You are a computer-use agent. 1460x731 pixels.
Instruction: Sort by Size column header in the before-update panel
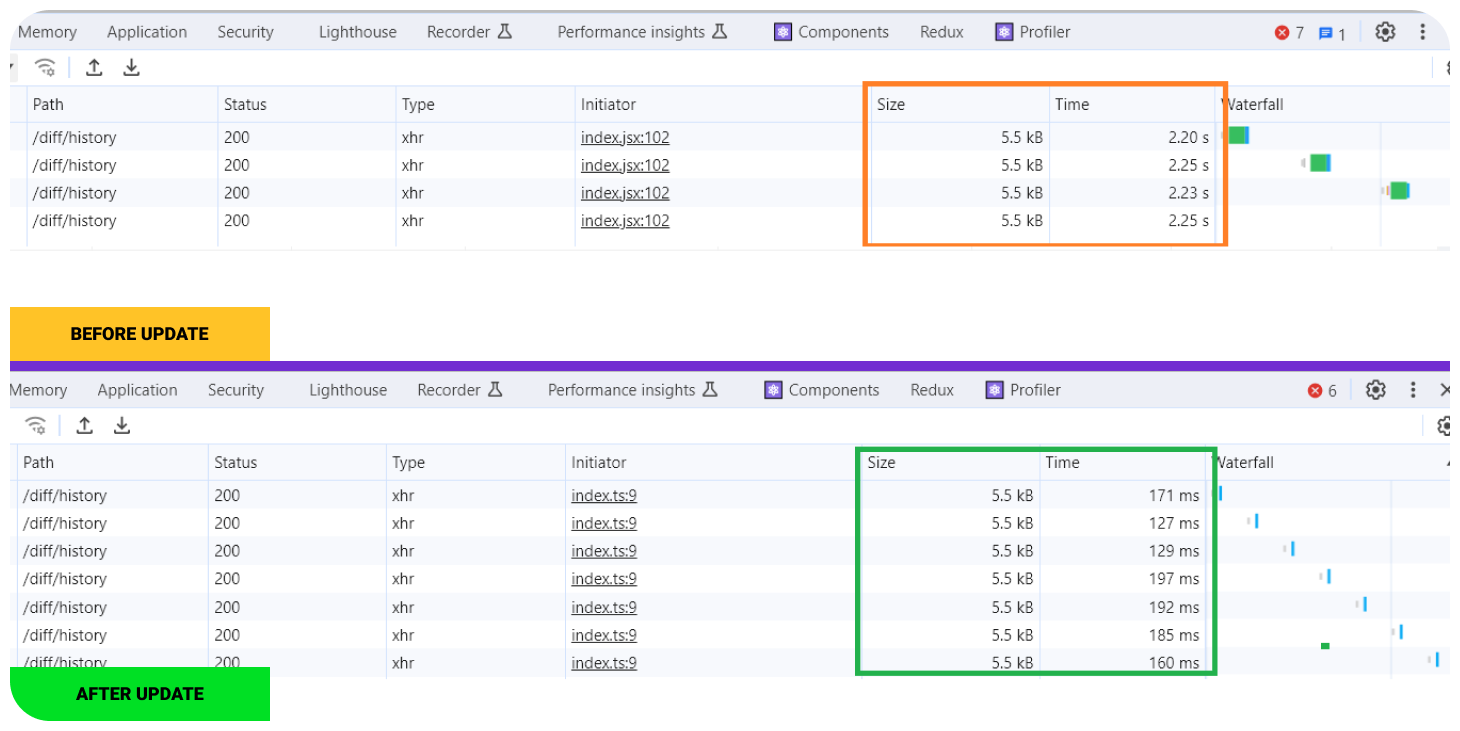pos(891,104)
